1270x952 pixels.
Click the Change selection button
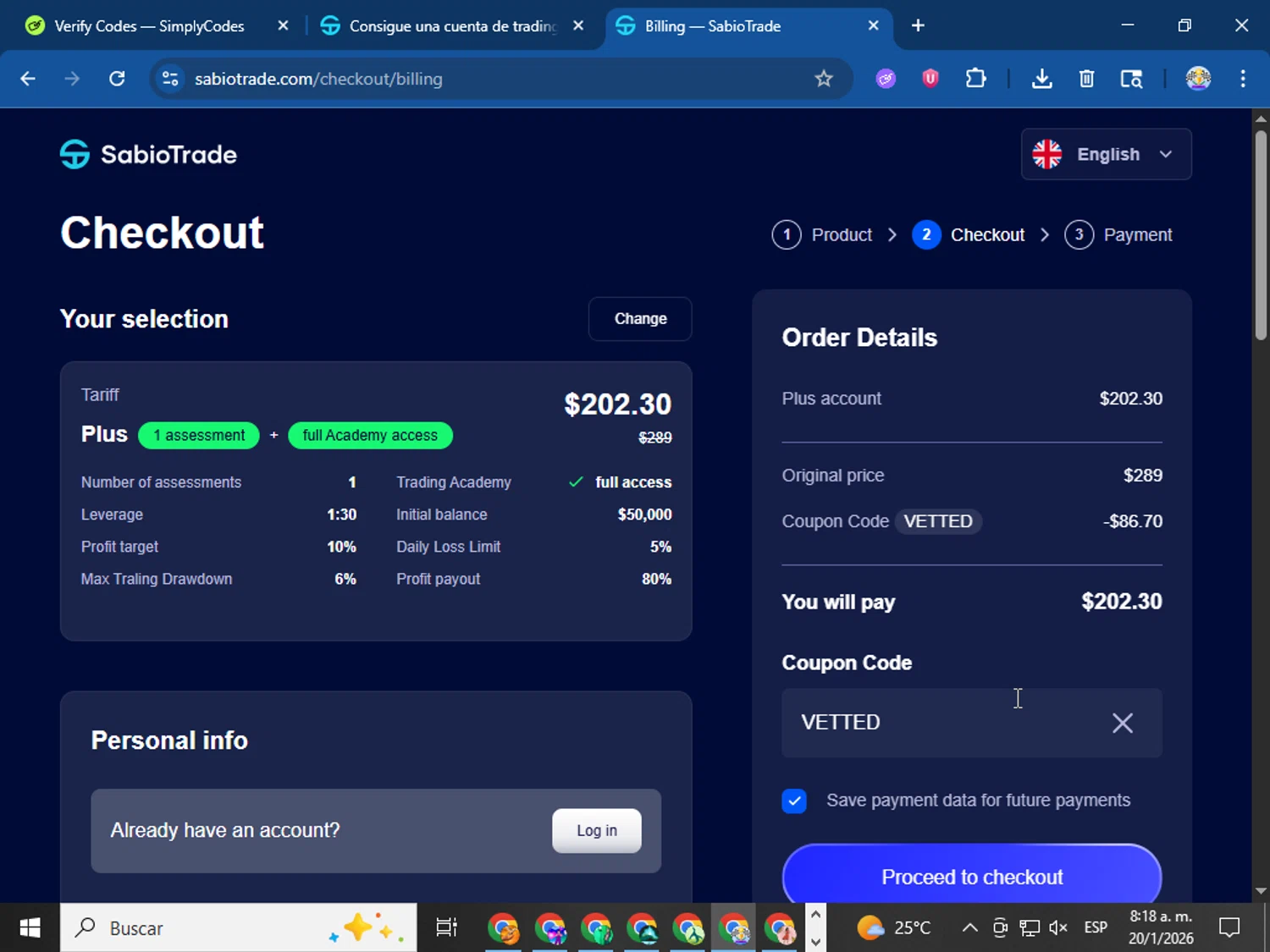[x=640, y=319]
